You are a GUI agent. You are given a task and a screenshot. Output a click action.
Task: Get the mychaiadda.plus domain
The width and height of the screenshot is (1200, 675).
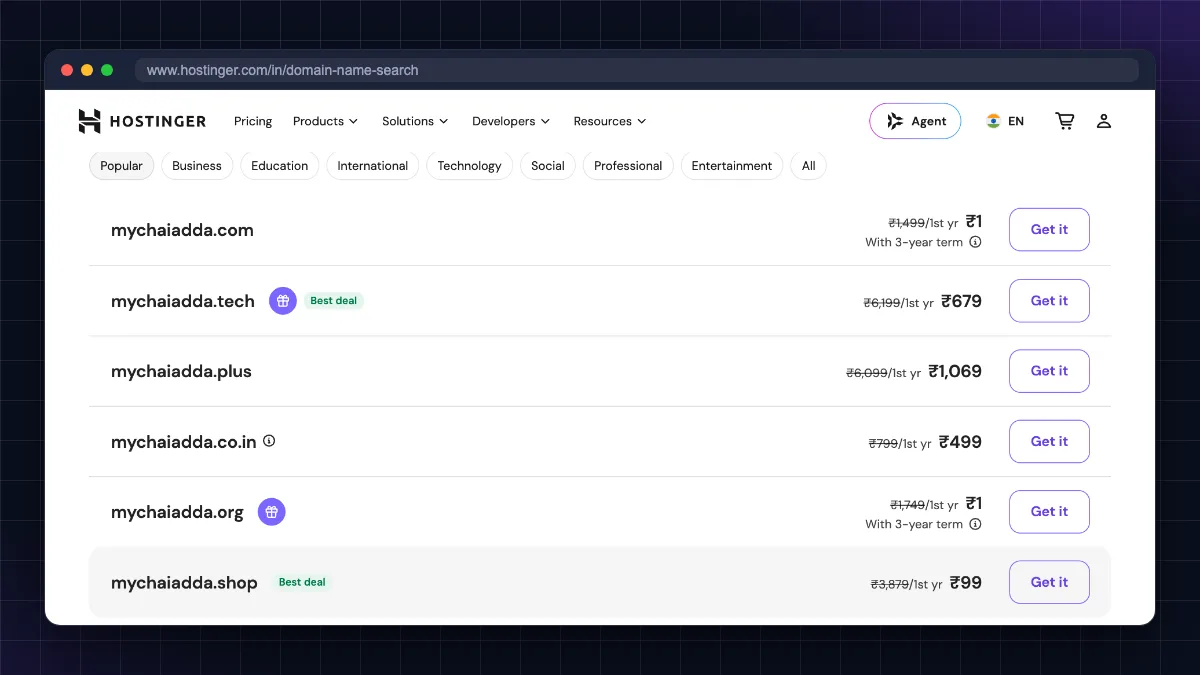pyautogui.click(x=1049, y=371)
